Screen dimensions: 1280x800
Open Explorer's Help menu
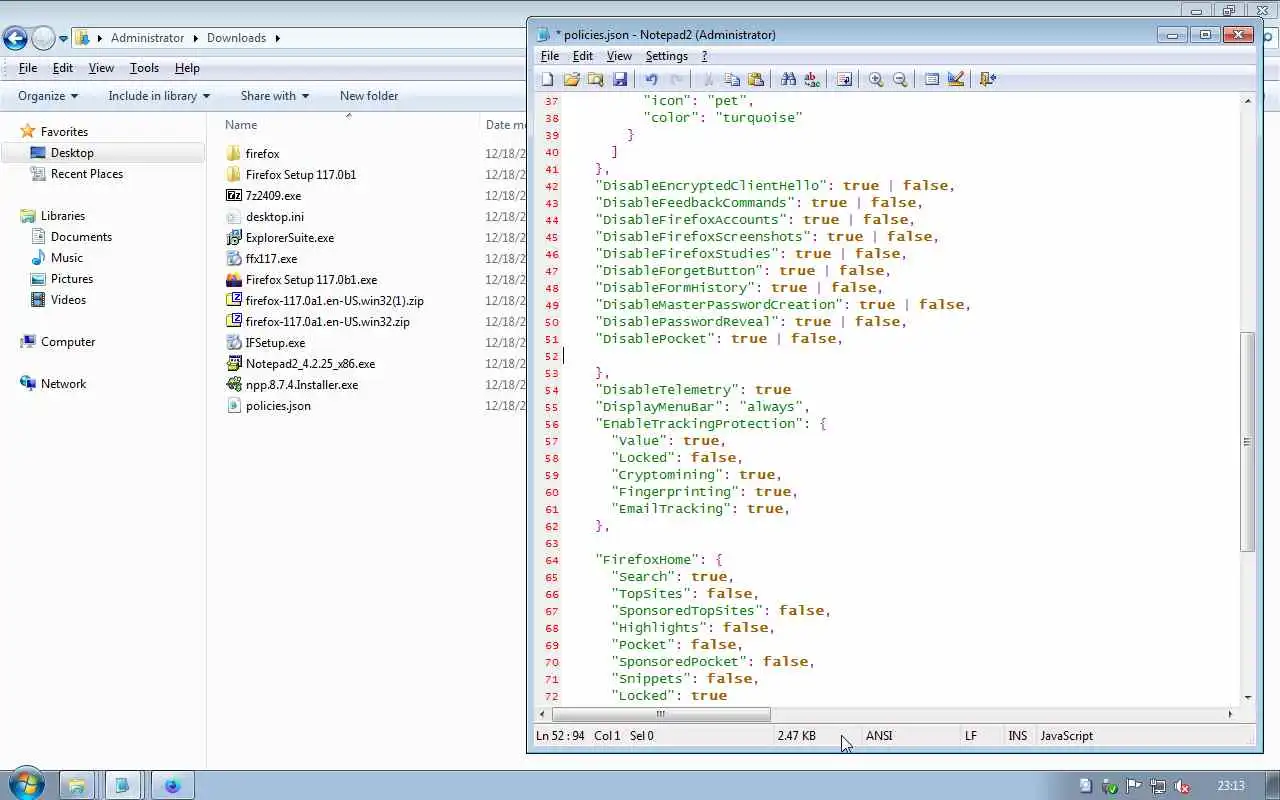click(187, 68)
